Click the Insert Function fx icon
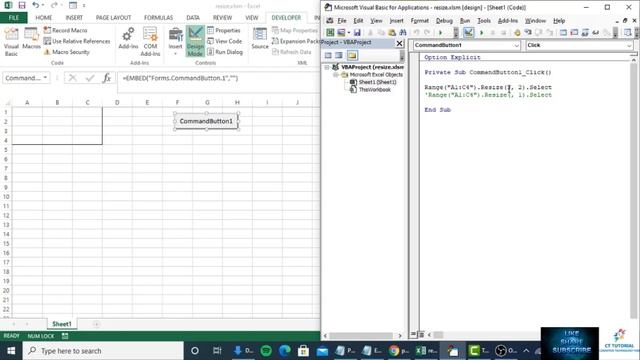Screen dimensions: 640x360 [x=107, y=78]
